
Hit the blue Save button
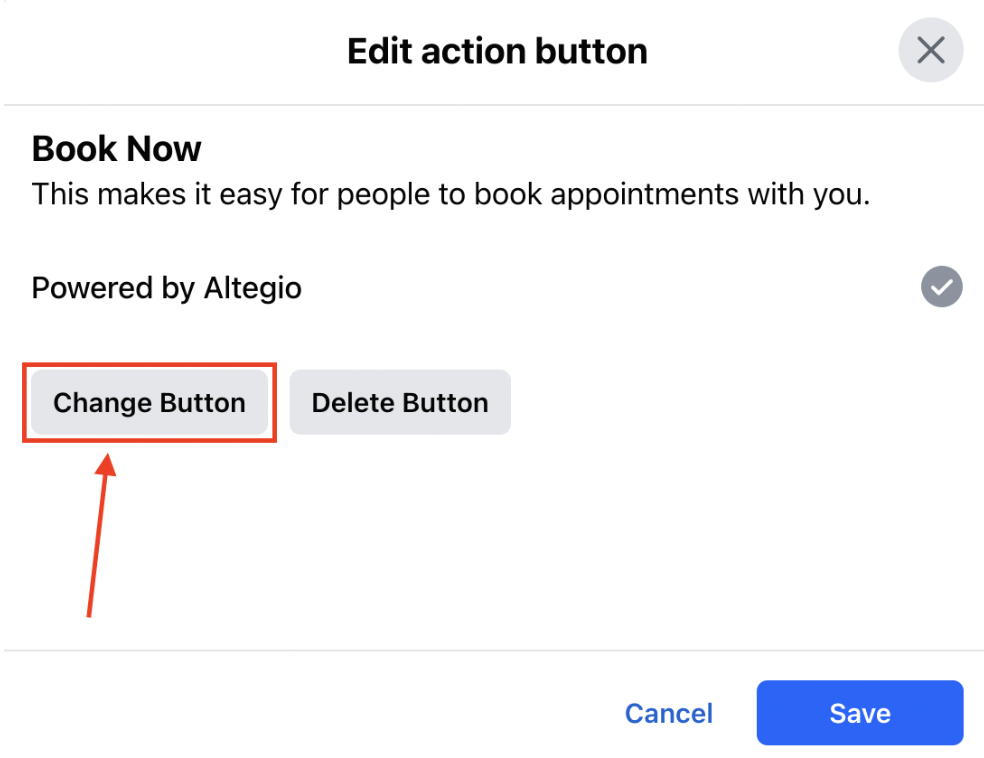(860, 713)
